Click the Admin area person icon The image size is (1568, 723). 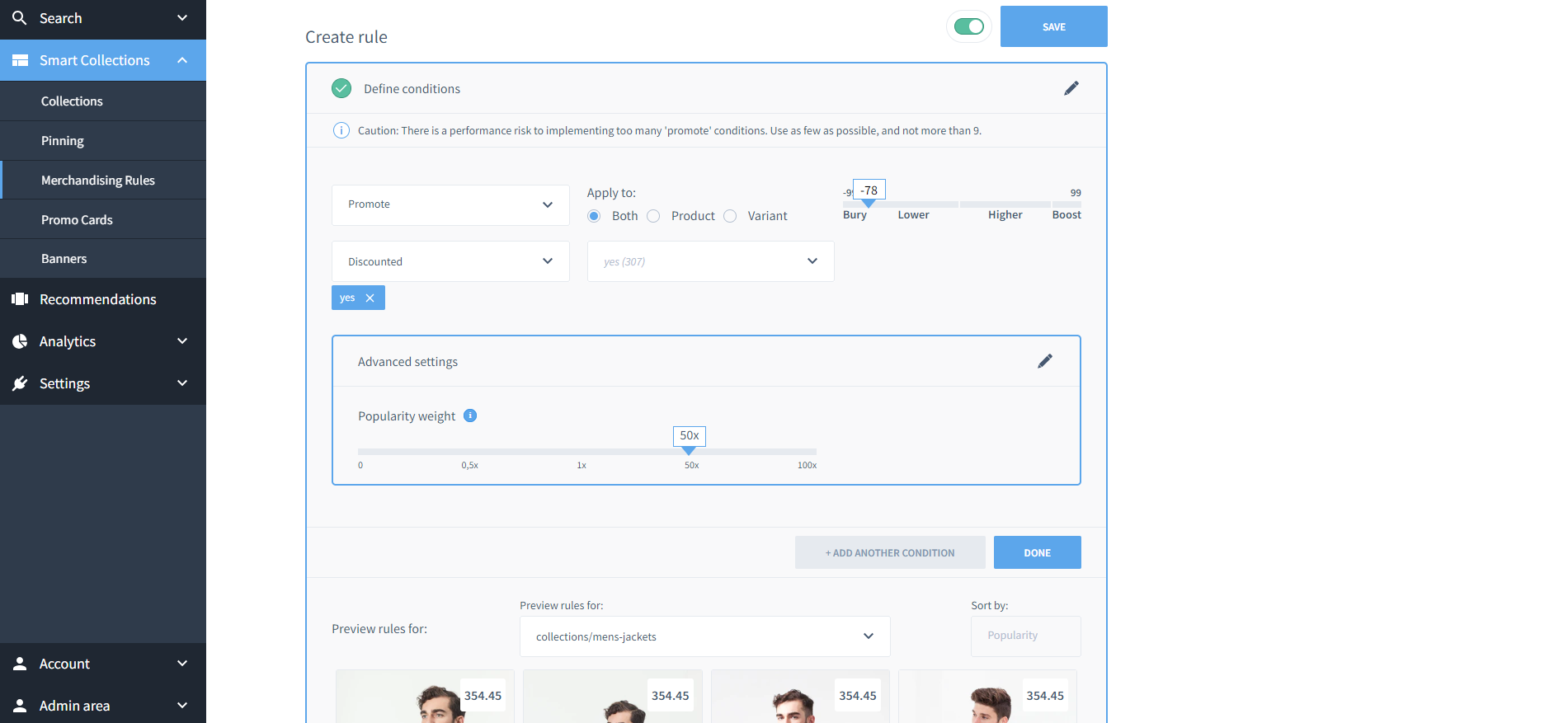20,705
